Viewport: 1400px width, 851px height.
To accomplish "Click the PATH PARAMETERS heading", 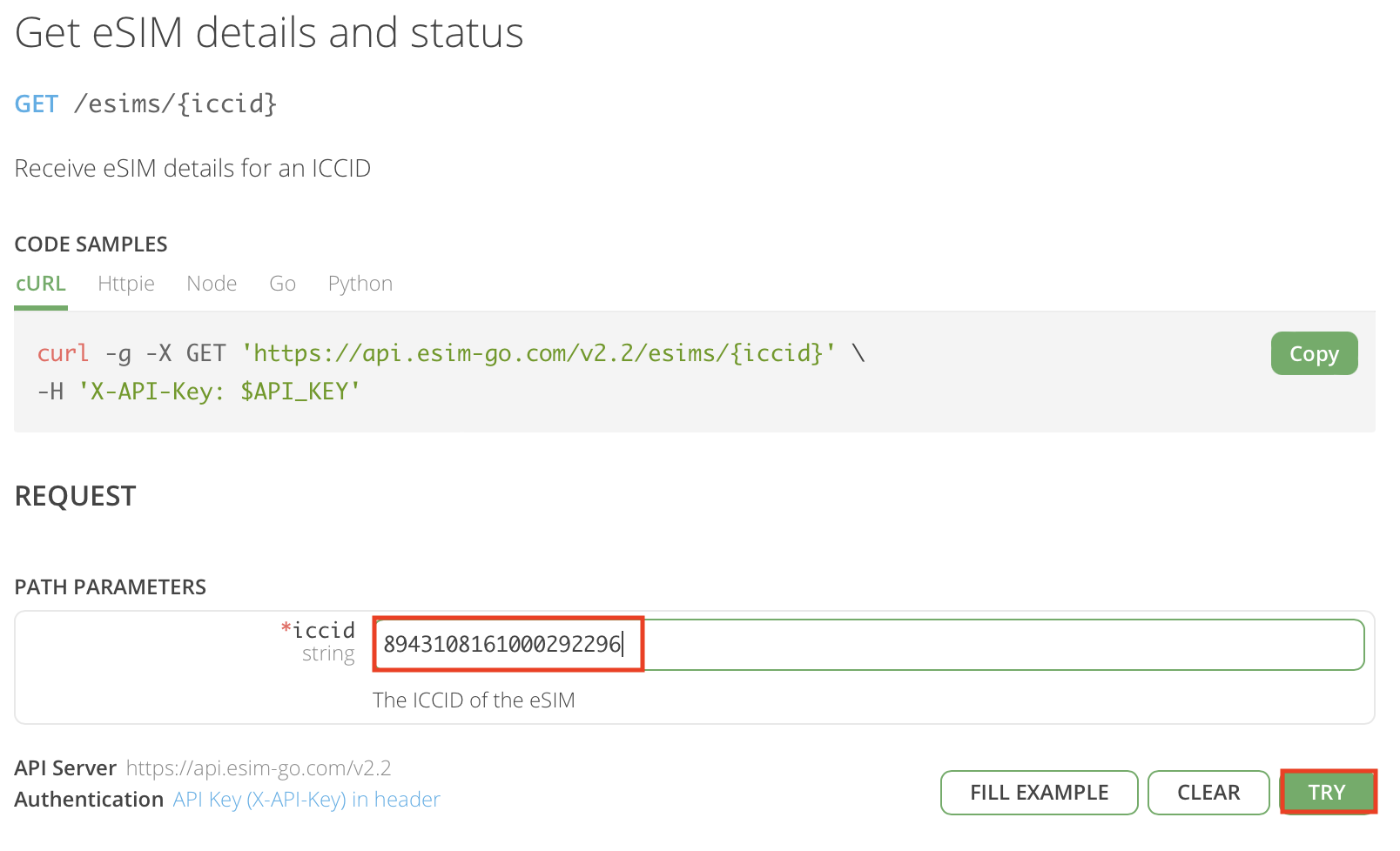I will pyautogui.click(x=111, y=587).
